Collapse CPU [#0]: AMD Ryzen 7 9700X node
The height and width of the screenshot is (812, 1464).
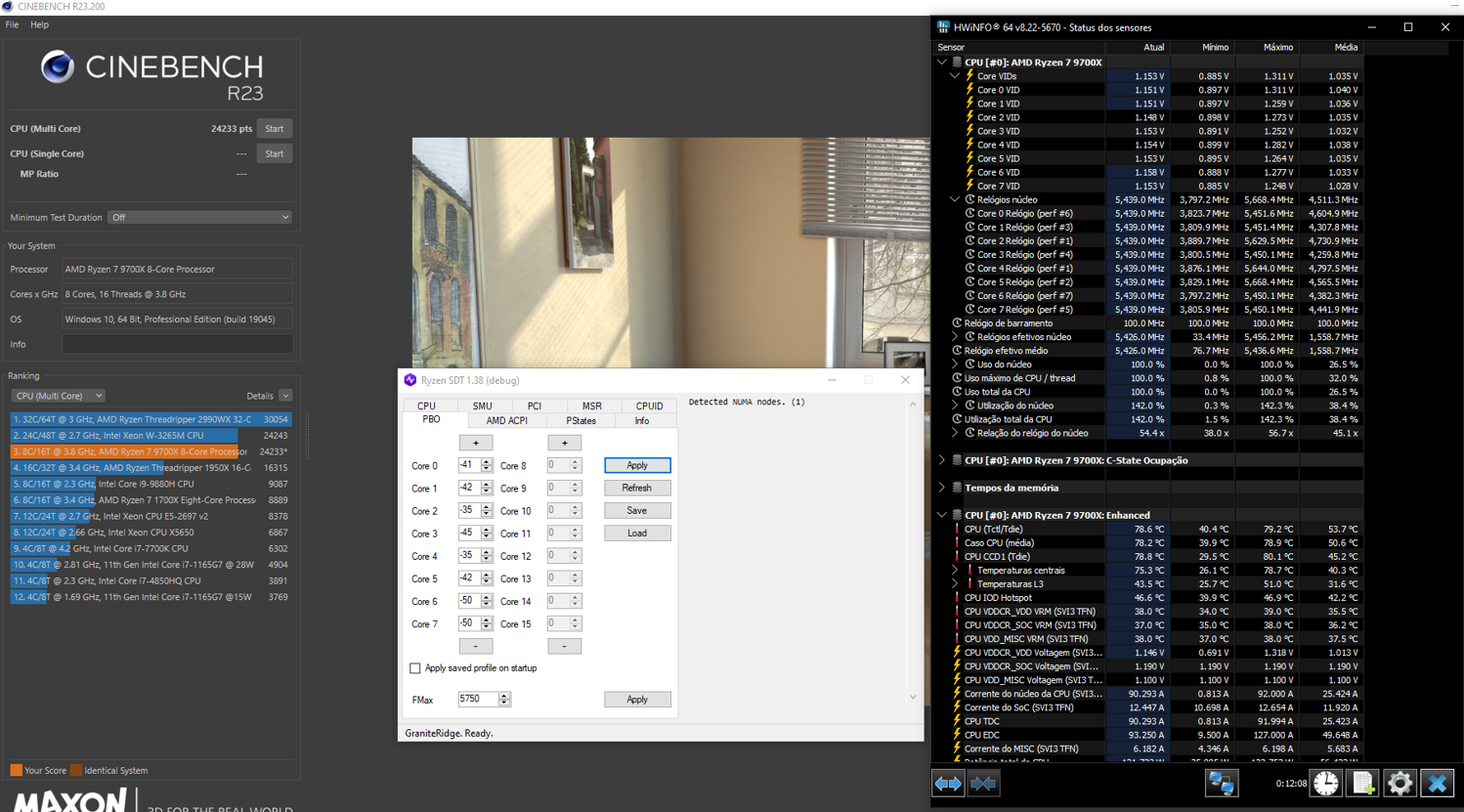[x=942, y=63]
